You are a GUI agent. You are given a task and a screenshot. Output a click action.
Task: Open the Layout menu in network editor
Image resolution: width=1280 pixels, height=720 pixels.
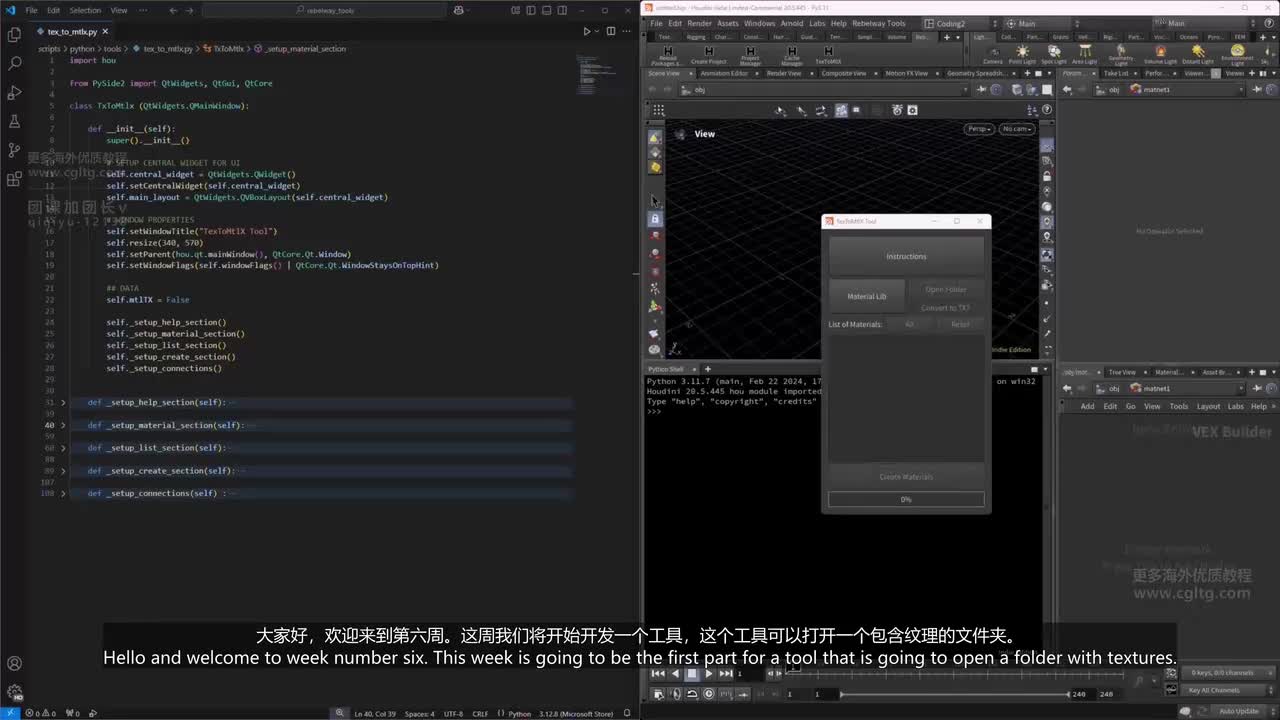click(1208, 406)
